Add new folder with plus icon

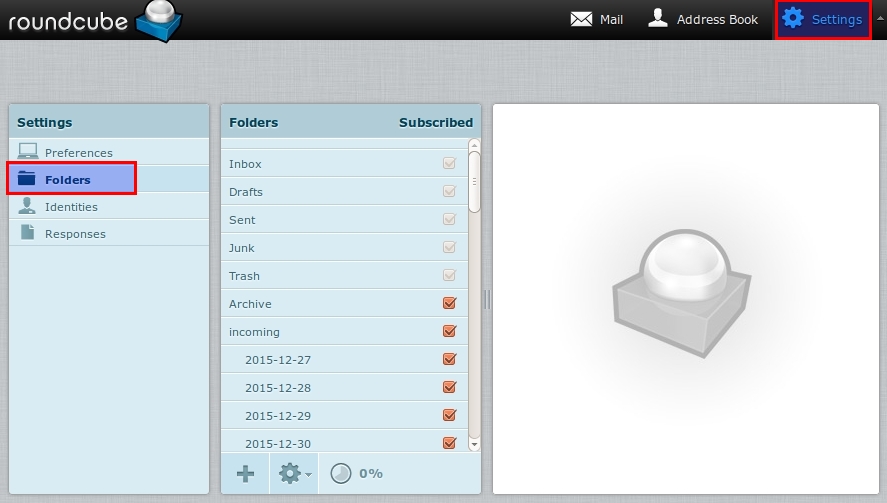[245, 473]
